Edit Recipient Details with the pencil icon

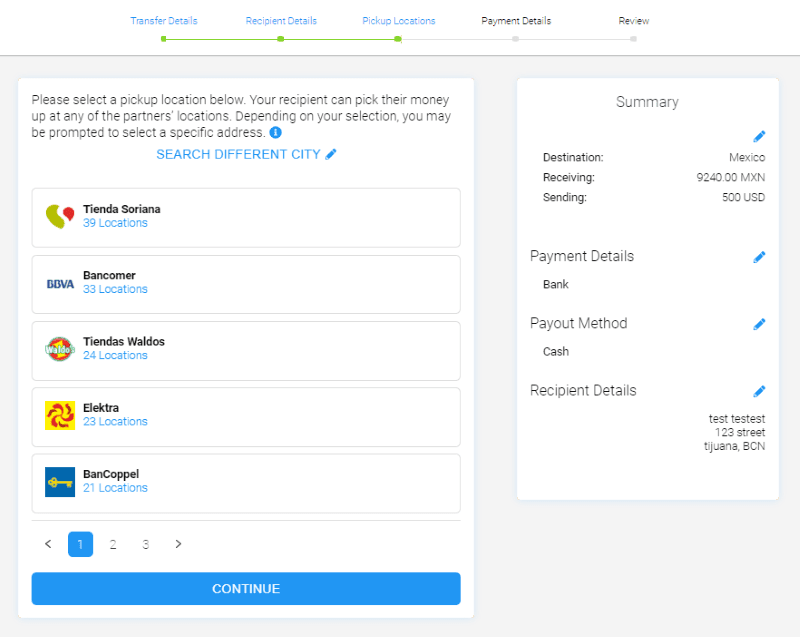pos(759,391)
